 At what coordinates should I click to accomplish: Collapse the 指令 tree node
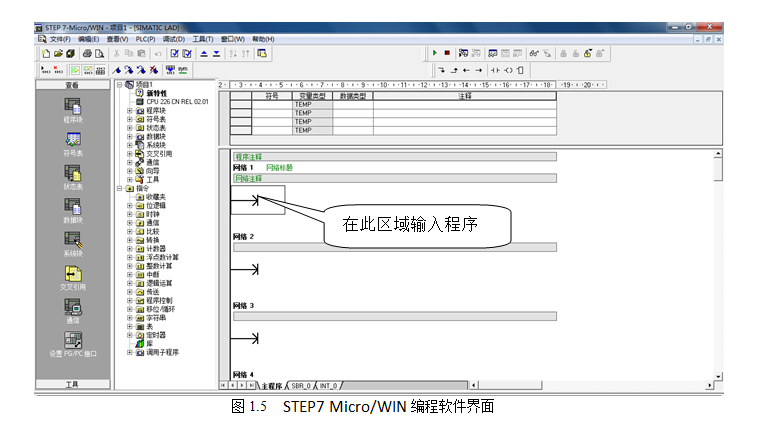coord(119,188)
